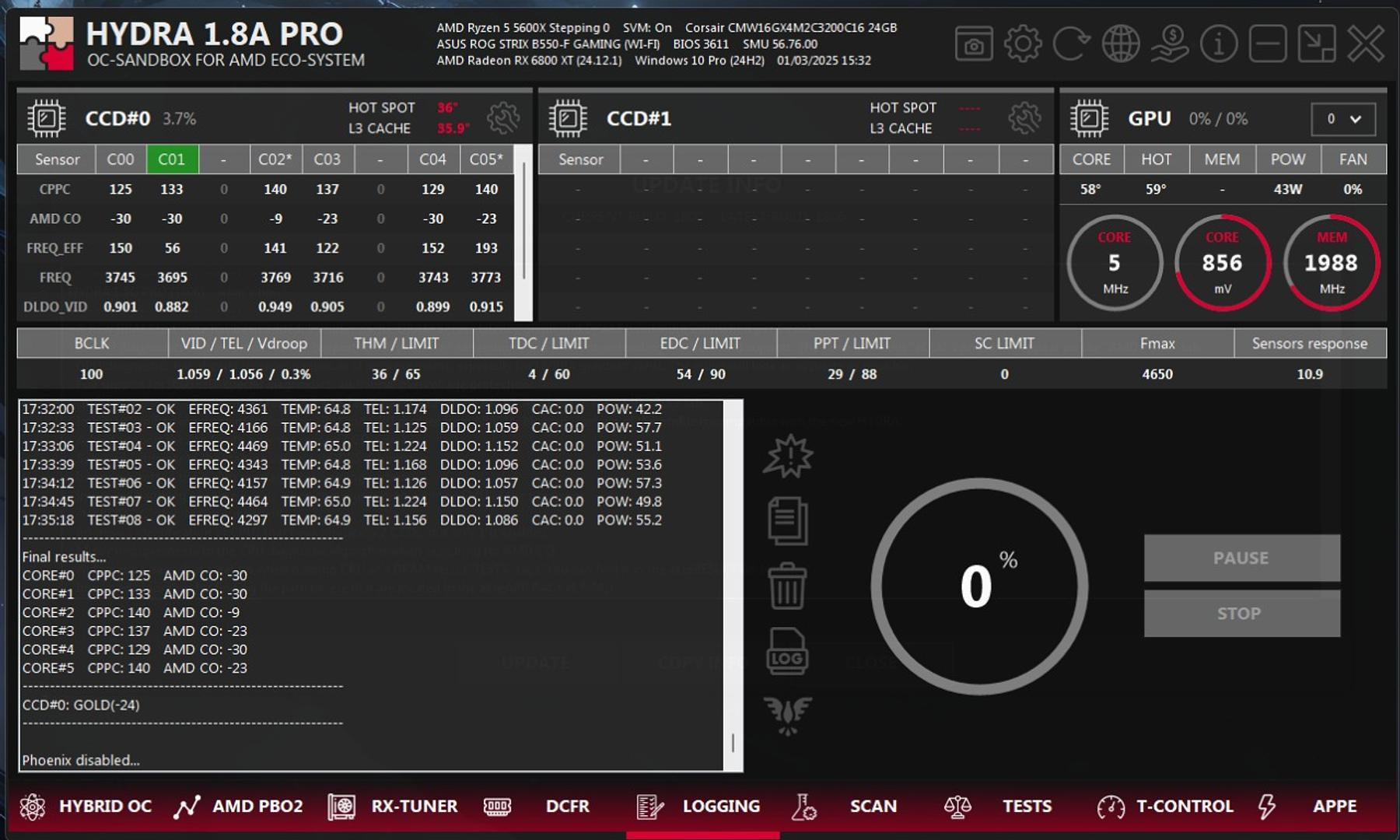Click the GPU chip icon
The width and height of the screenshot is (1400, 840).
(1089, 118)
